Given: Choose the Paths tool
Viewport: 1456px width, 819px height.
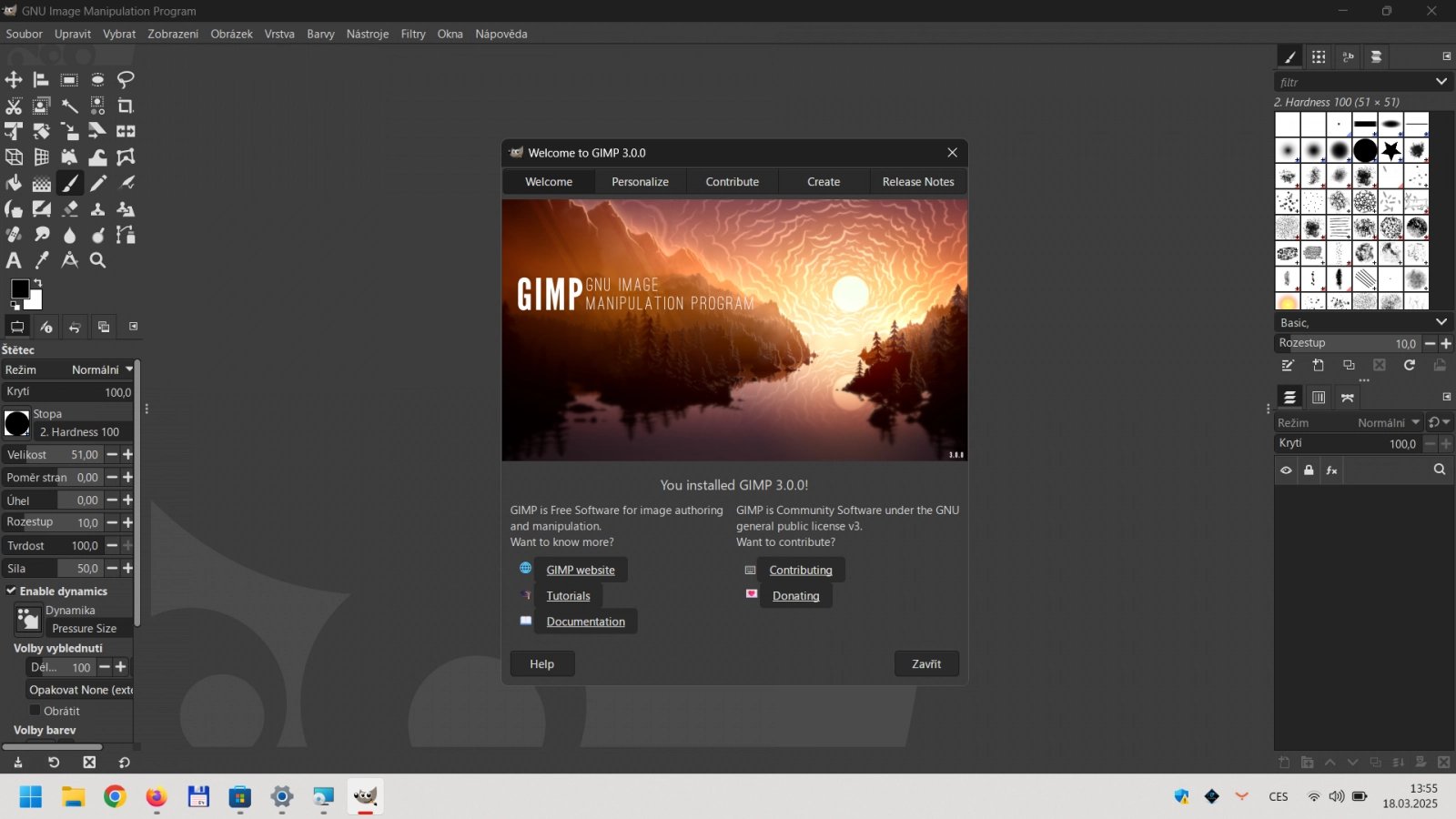Looking at the screenshot, I should point(126,235).
